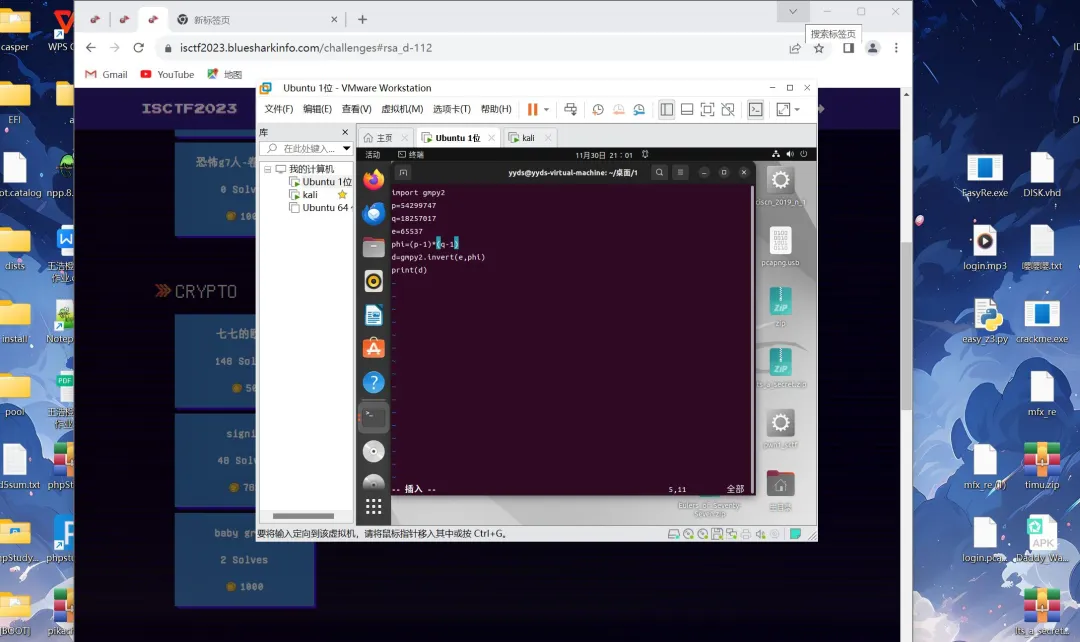
Task: Click the easy_z3.py desktop icon
Action: (985, 322)
